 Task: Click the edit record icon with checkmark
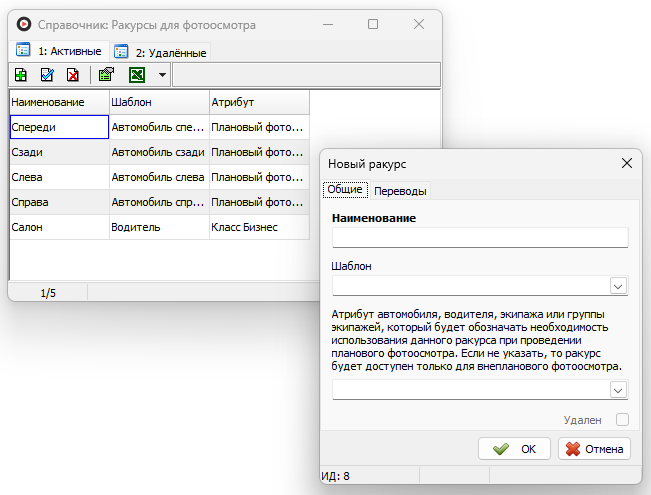click(47, 75)
